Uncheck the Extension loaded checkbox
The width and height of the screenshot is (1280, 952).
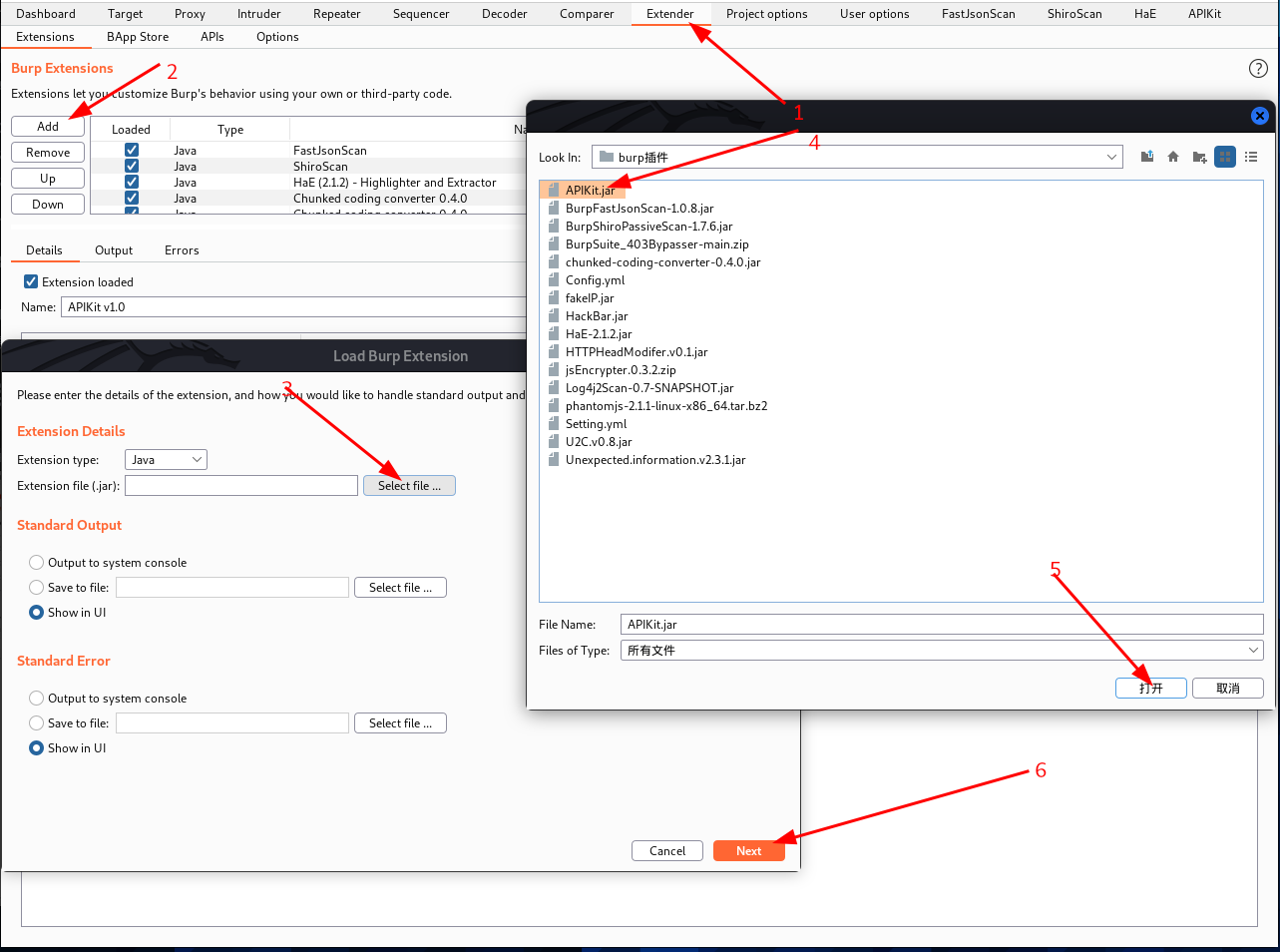(x=31, y=282)
